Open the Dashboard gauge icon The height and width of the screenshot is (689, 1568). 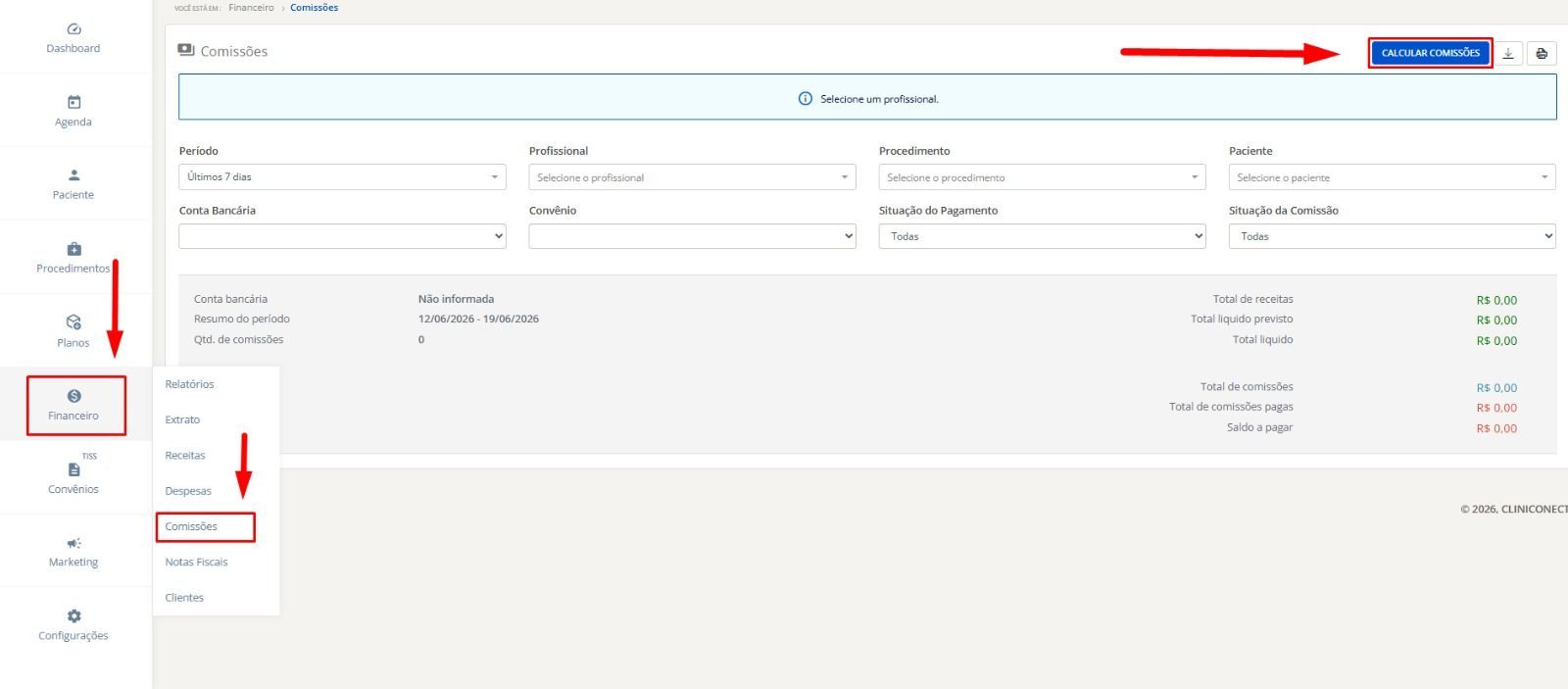click(73, 29)
